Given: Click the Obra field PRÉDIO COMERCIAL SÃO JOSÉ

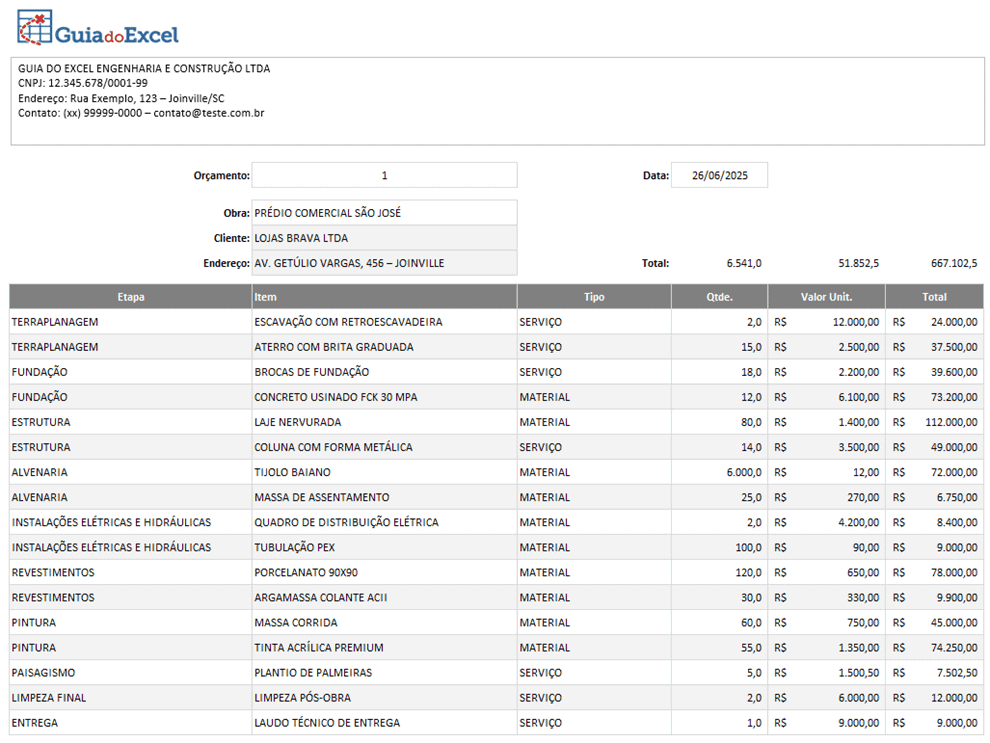Looking at the screenshot, I should [384, 213].
